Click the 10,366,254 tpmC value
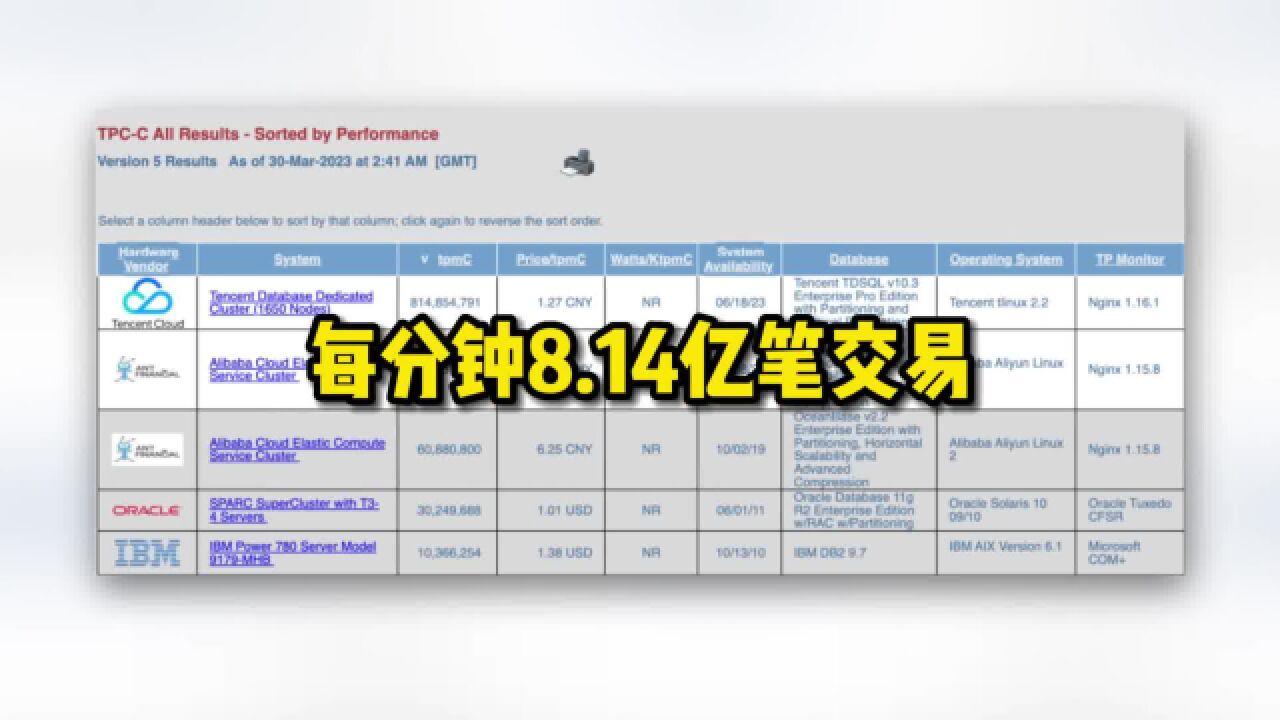 tap(449, 553)
